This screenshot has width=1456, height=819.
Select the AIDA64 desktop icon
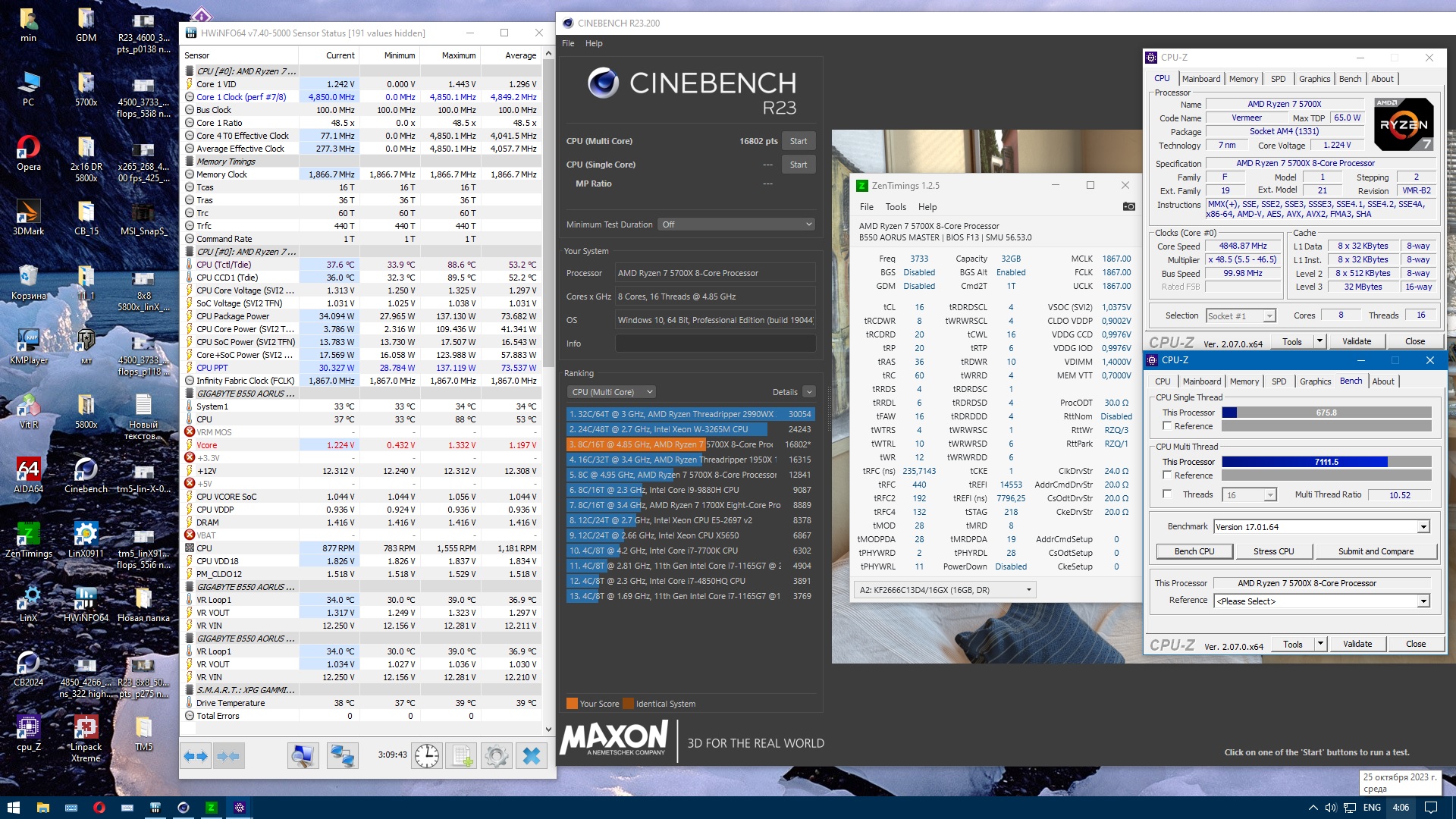pos(28,475)
